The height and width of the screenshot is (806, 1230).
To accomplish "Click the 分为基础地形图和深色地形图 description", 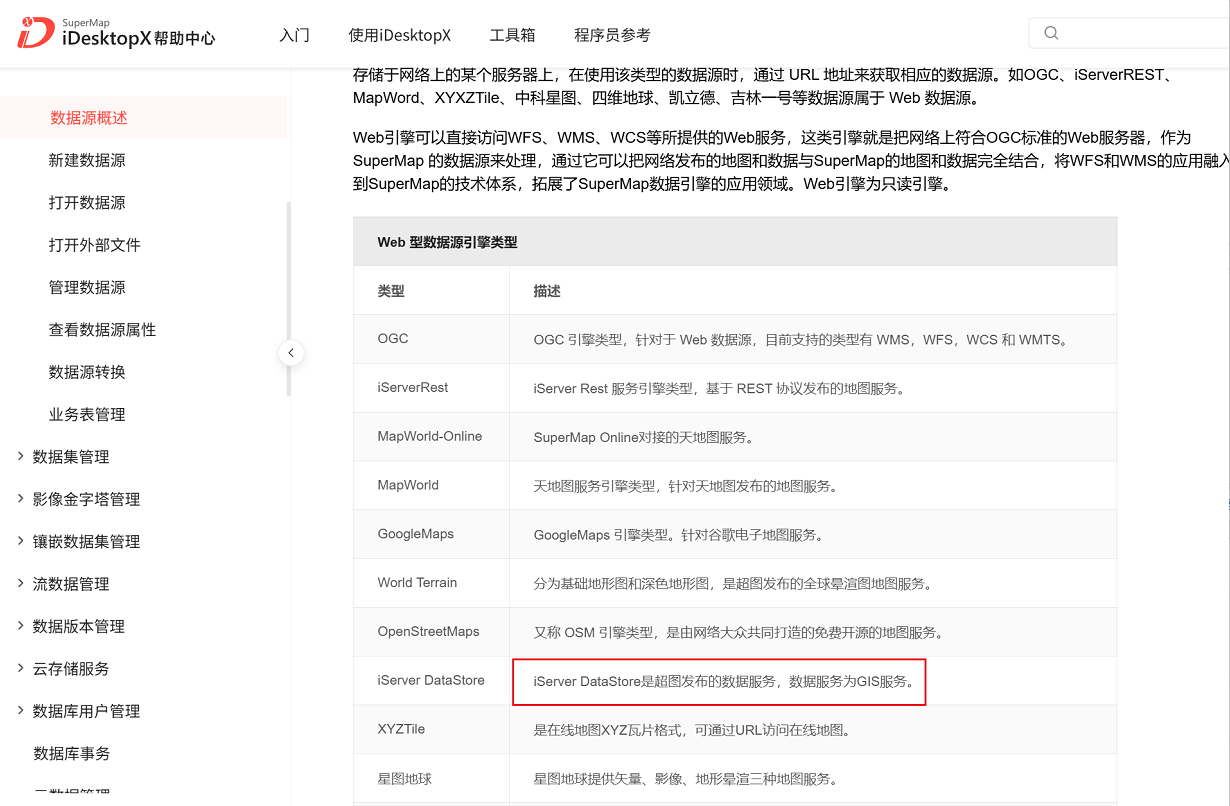I will (x=734, y=584).
